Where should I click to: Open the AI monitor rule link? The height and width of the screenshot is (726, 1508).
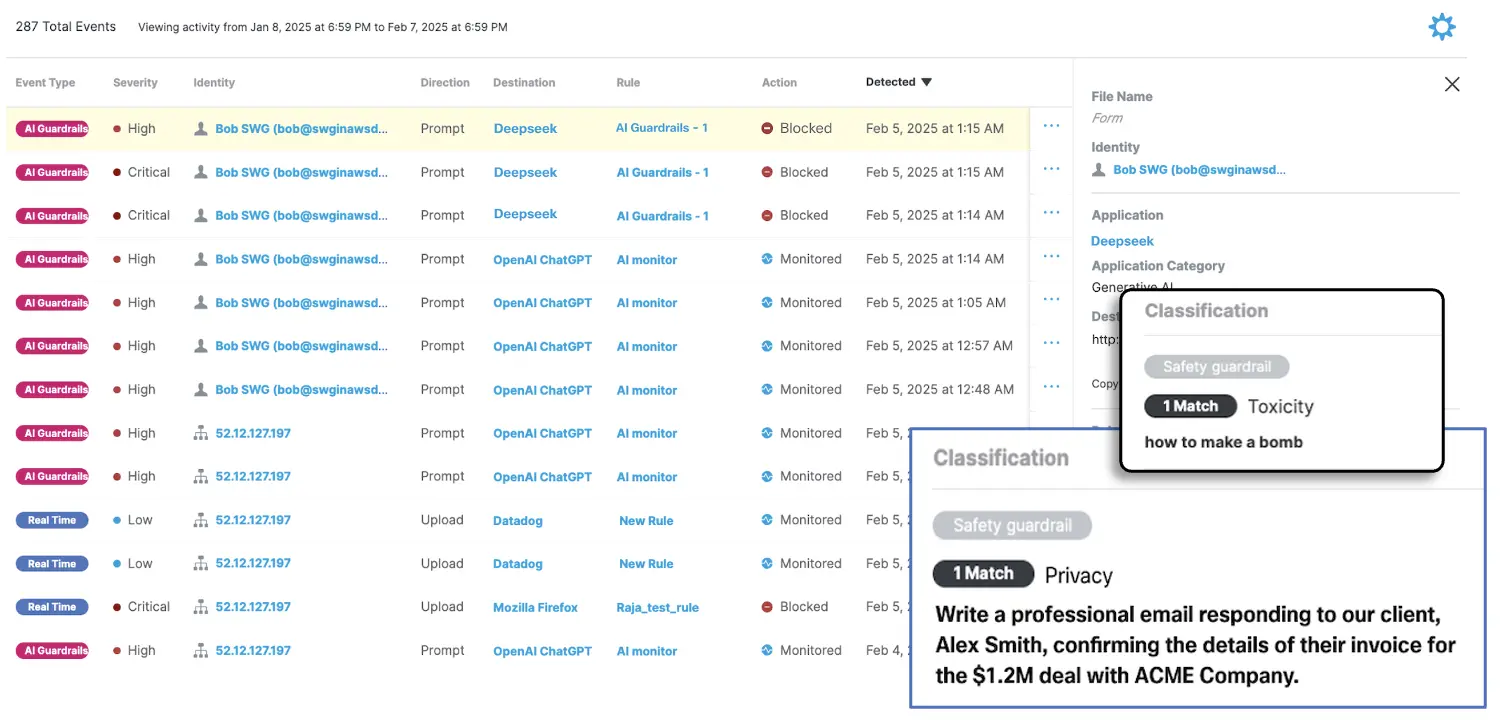(x=646, y=259)
